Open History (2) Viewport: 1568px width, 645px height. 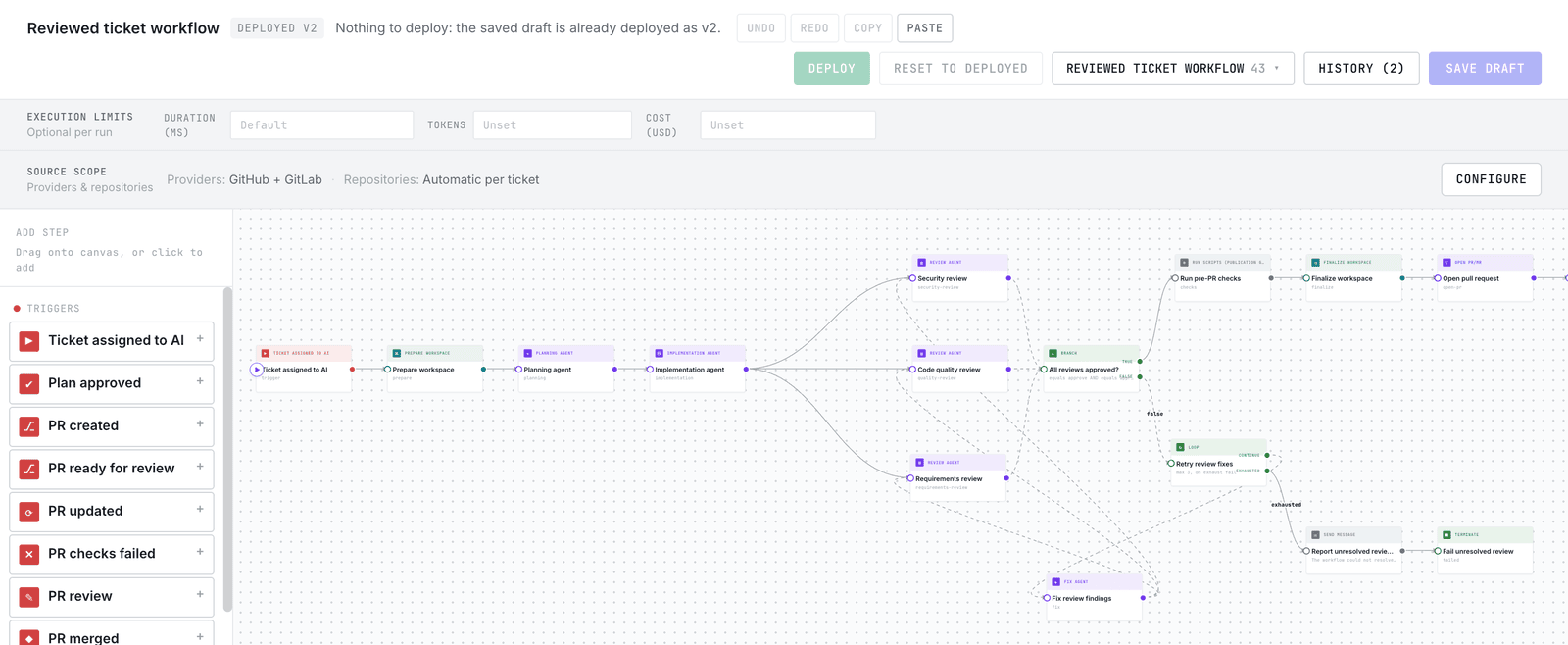point(1361,69)
